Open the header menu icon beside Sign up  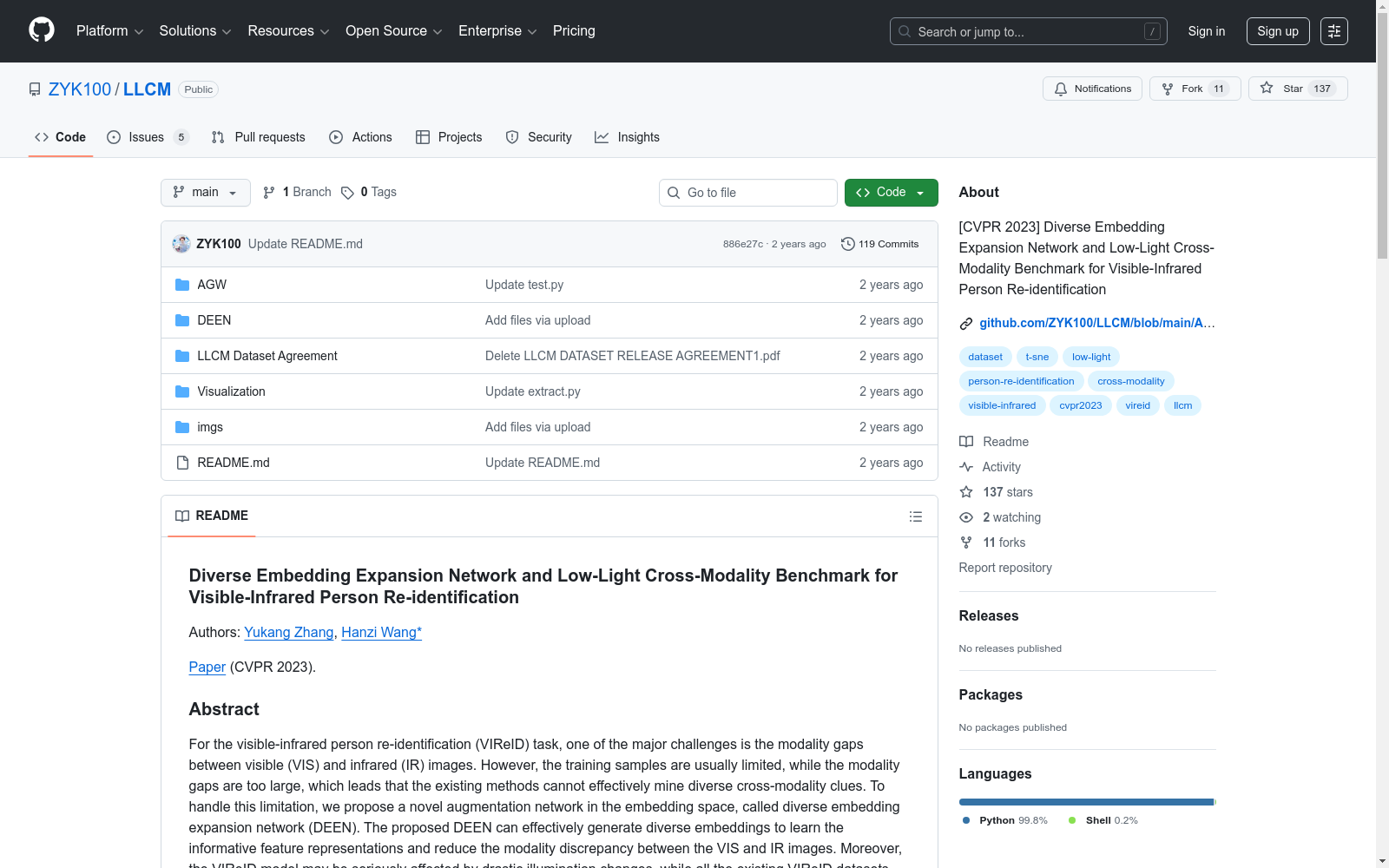tap(1334, 31)
